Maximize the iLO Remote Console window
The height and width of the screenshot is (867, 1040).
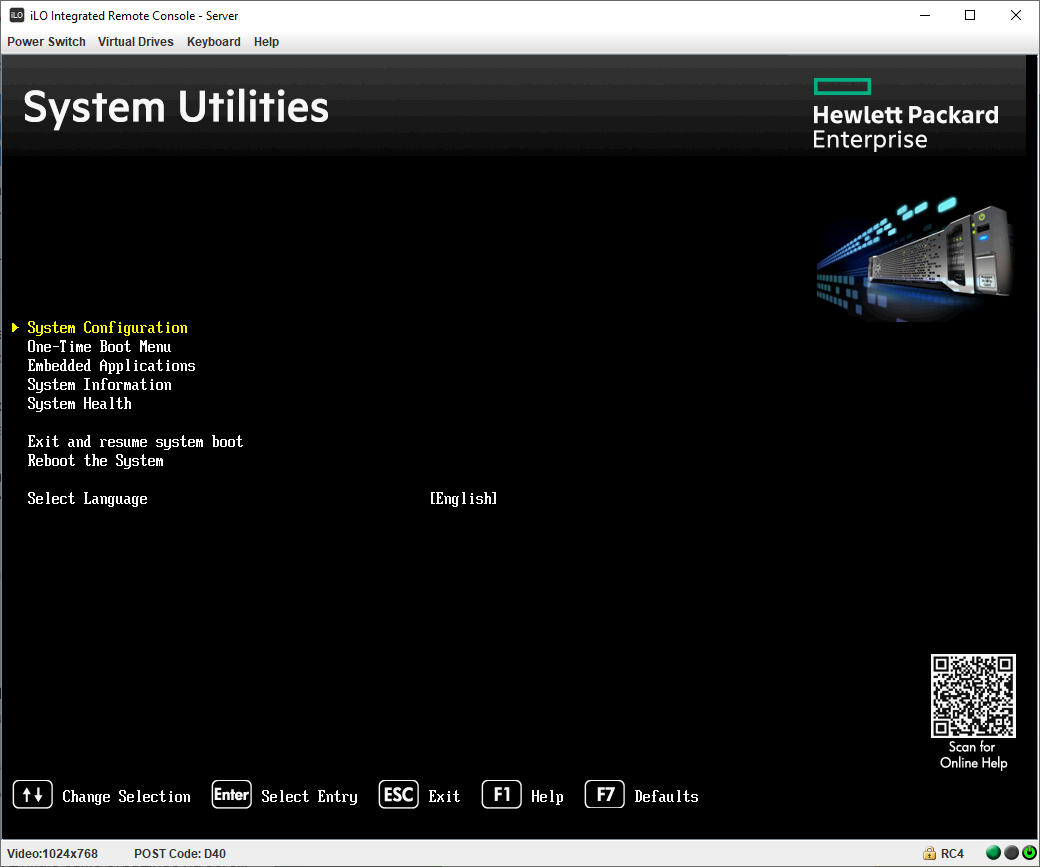[970, 15]
